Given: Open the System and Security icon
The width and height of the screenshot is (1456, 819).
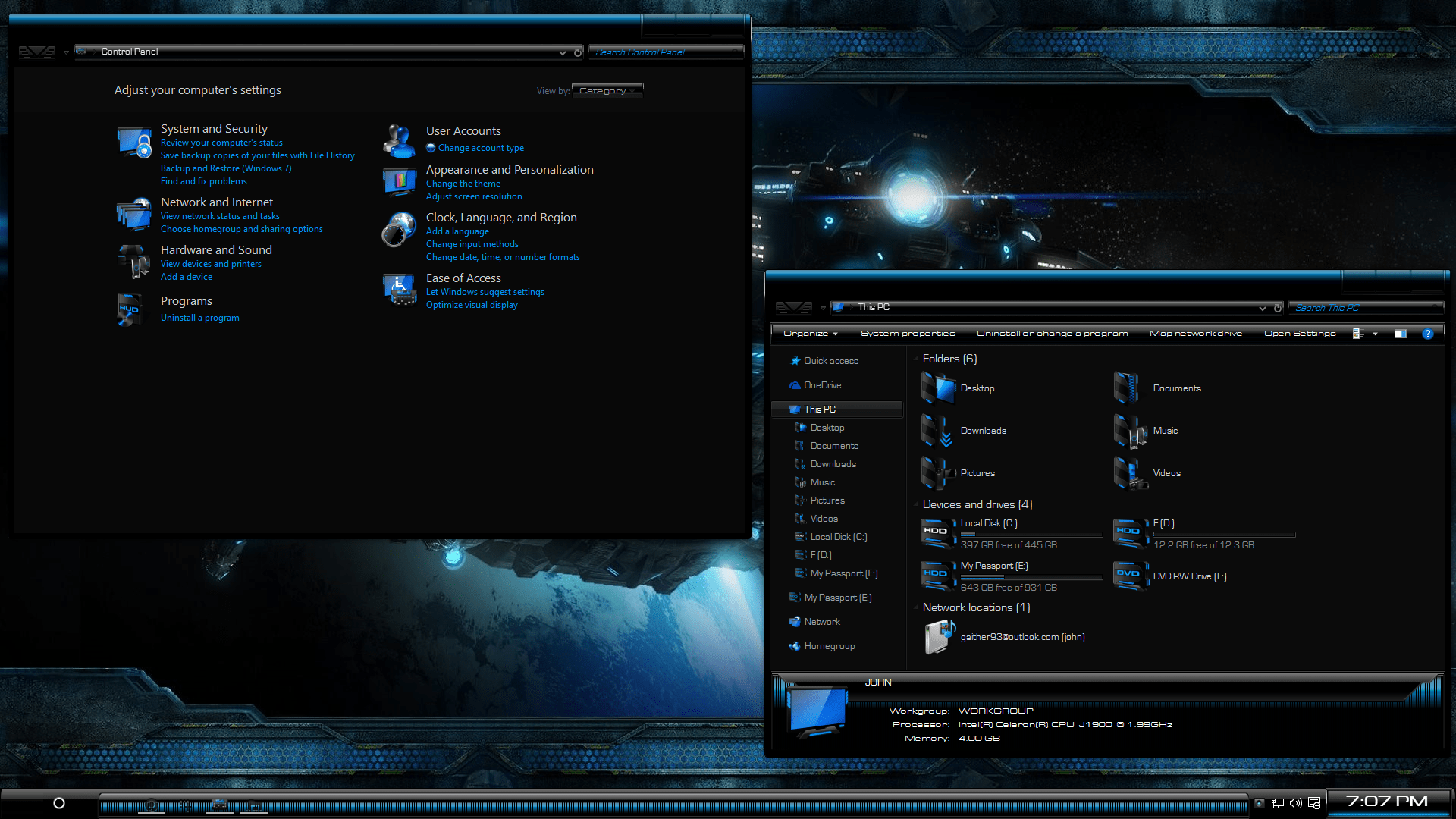Looking at the screenshot, I should (x=134, y=142).
